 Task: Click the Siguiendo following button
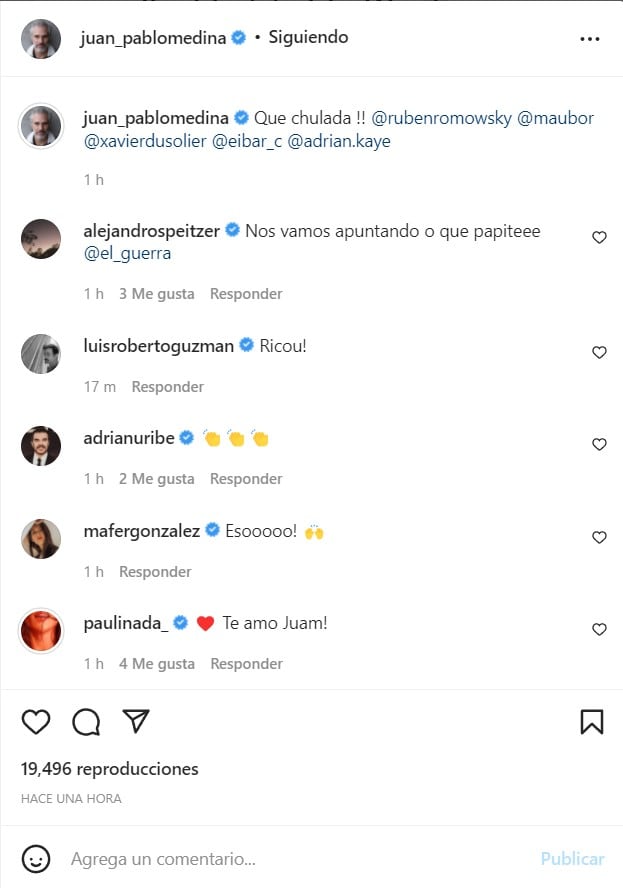point(308,38)
